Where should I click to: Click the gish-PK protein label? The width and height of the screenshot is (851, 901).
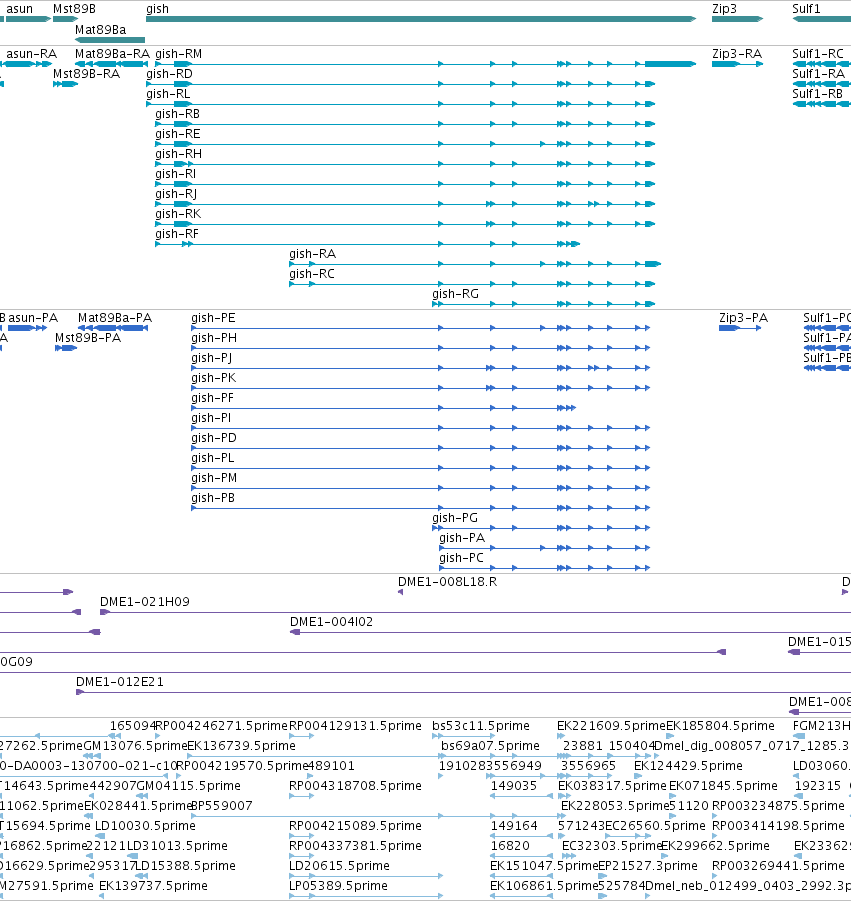pos(214,378)
